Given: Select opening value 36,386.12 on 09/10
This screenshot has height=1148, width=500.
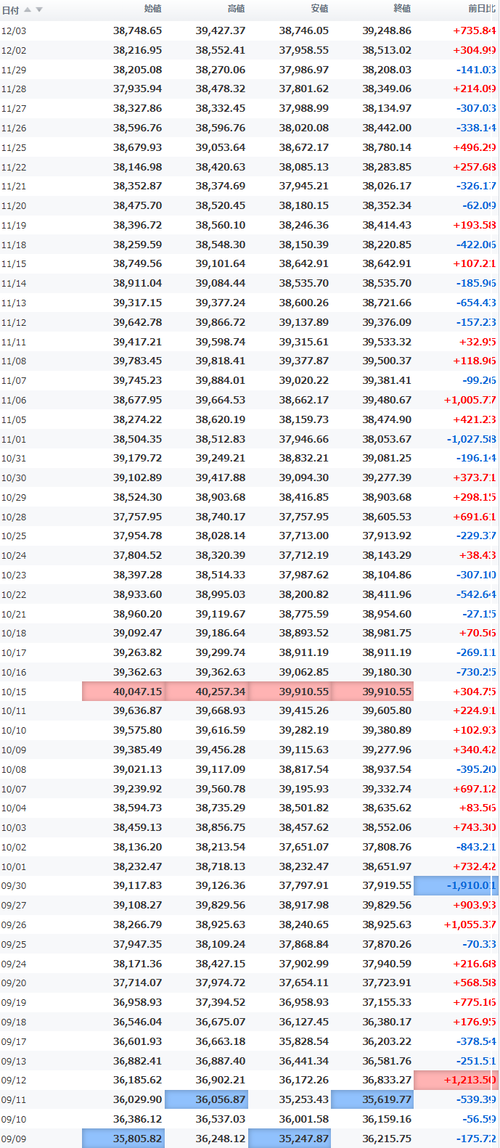Looking at the screenshot, I should point(138,1117).
